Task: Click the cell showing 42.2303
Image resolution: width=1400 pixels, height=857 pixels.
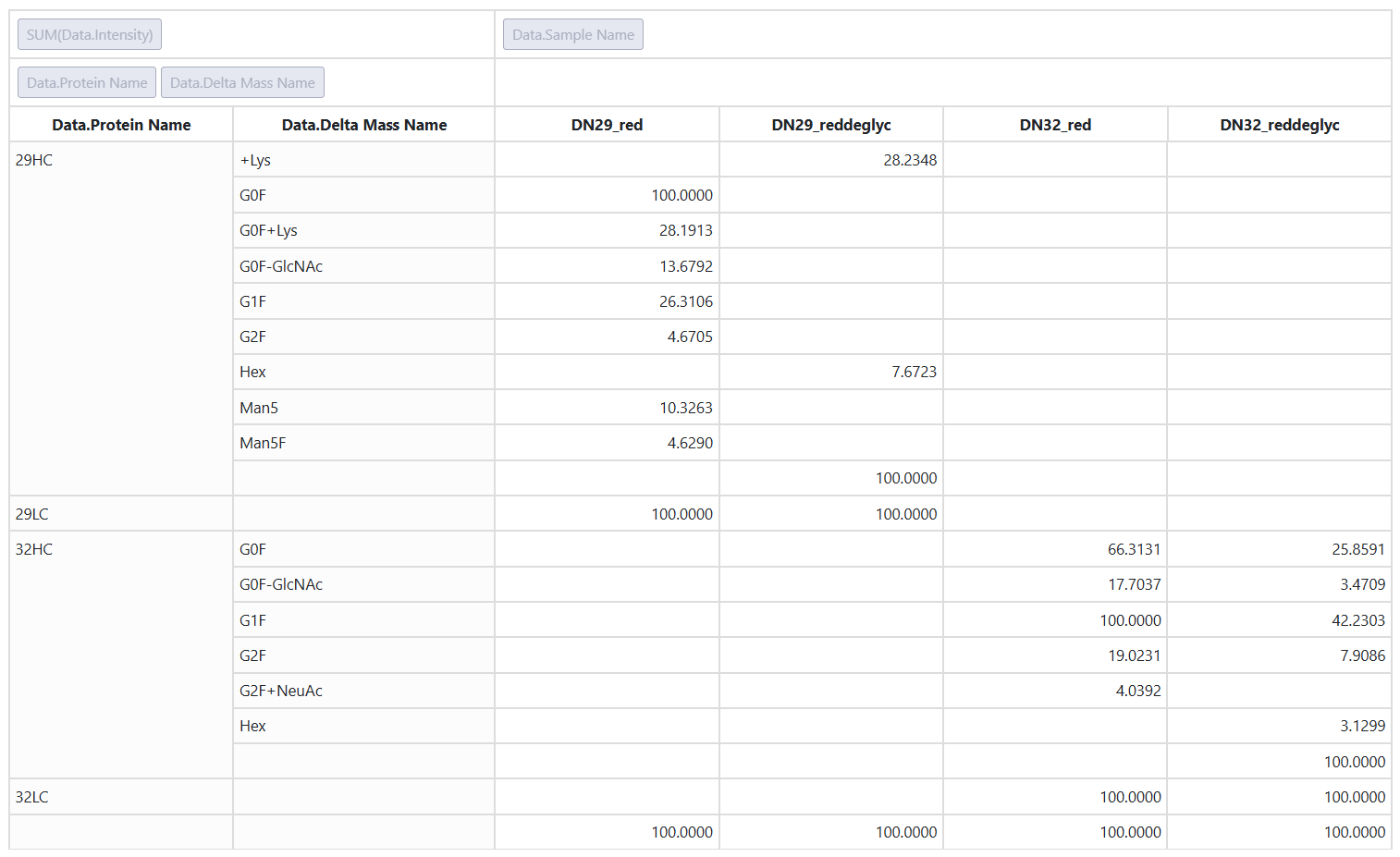Action: click(x=1280, y=620)
